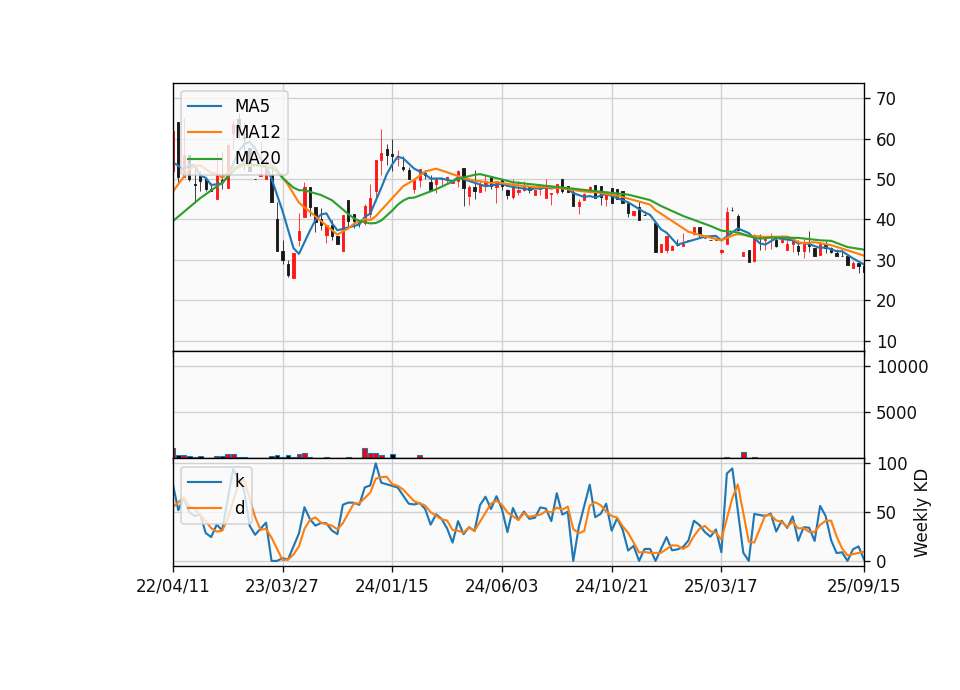Click the k legend label
The image size is (960, 690).
(x=239, y=481)
